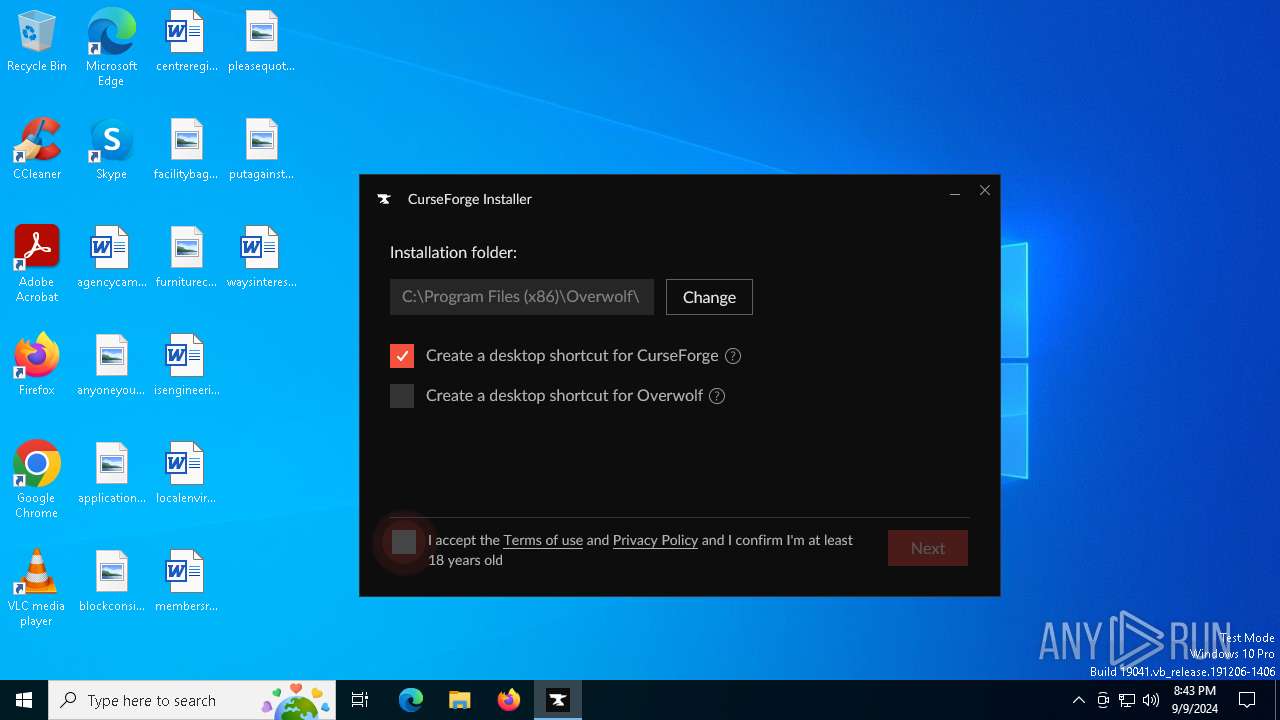
Task: Select the agencycam Word document icon
Action: click(x=111, y=257)
